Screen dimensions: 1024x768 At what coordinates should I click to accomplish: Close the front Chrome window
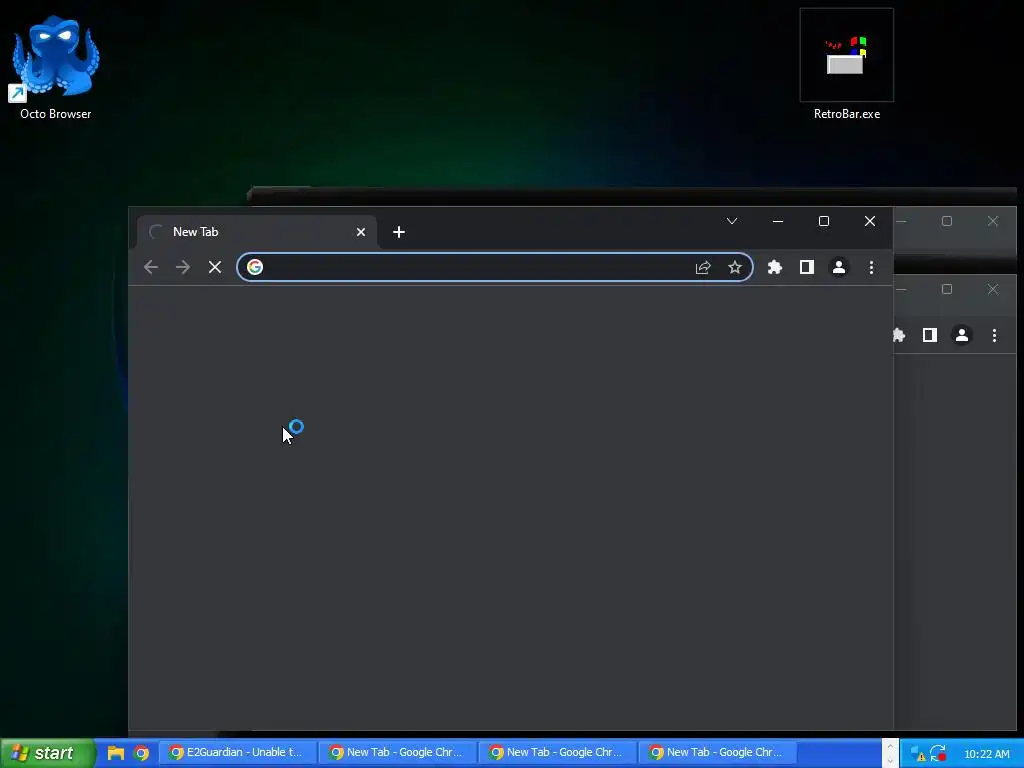click(870, 221)
